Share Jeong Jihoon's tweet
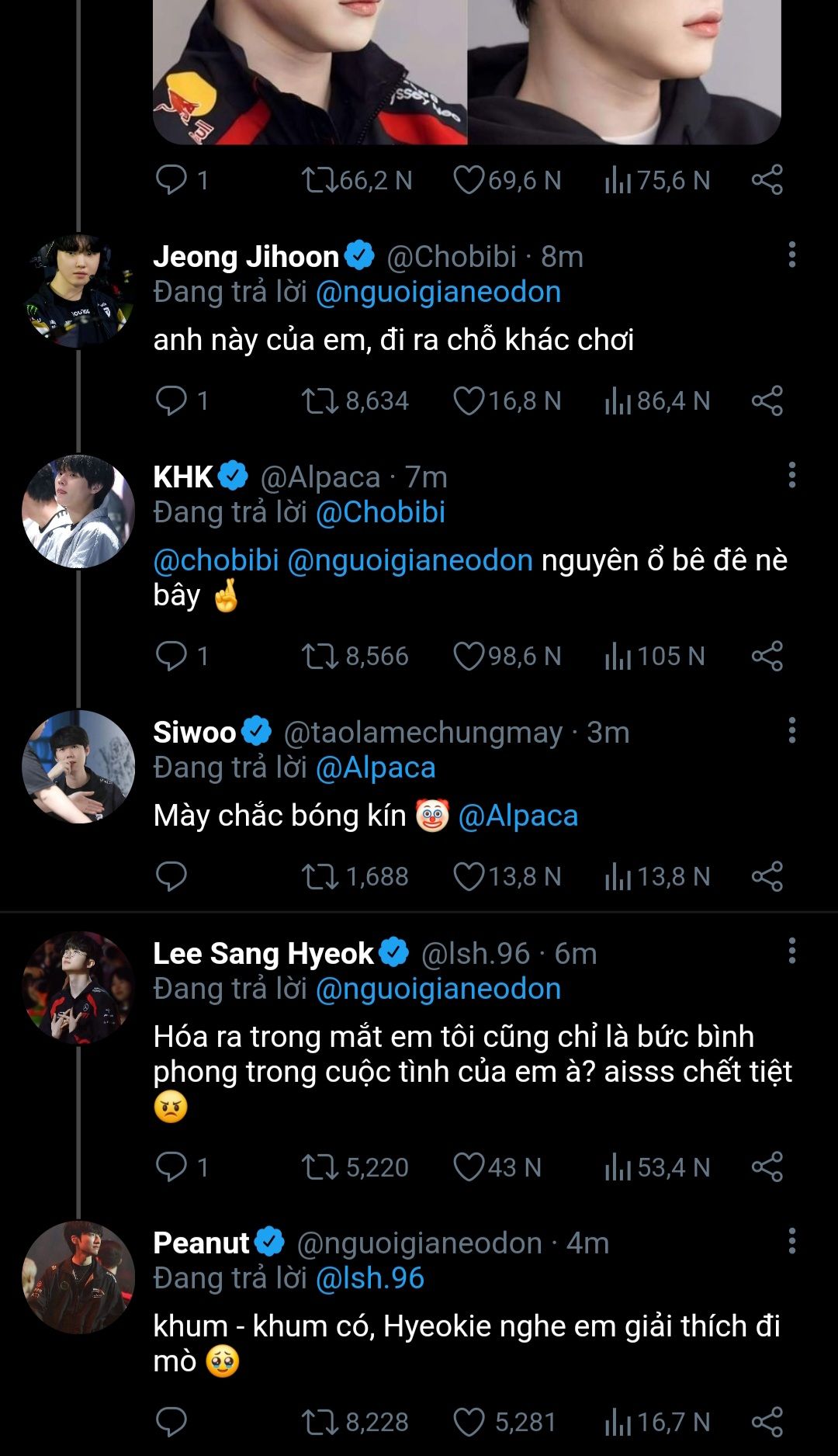The height and width of the screenshot is (1456, 838). 767,401
